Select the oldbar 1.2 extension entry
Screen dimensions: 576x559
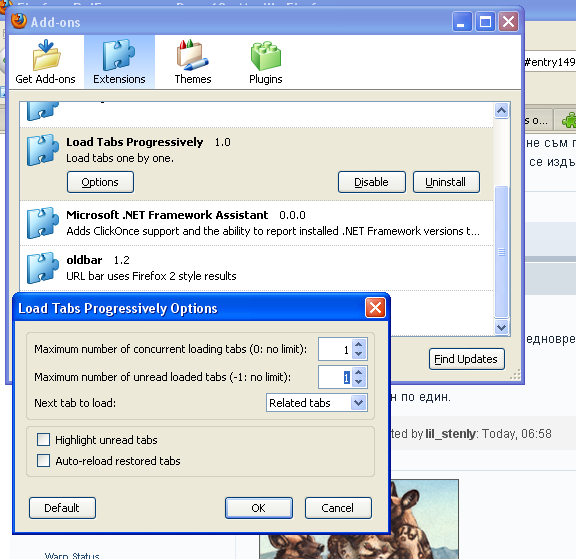point(256,268)
